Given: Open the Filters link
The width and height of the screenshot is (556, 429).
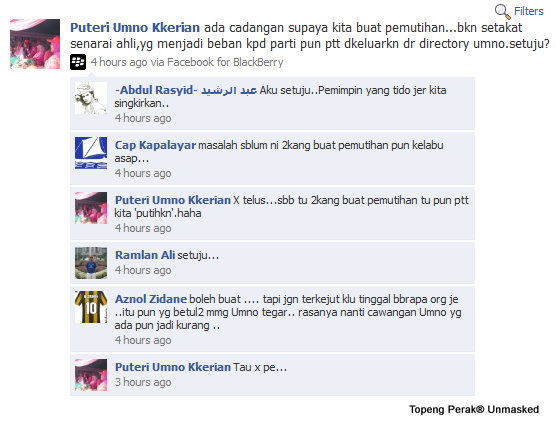Looking at the screenshot, I should pos(528,11).
